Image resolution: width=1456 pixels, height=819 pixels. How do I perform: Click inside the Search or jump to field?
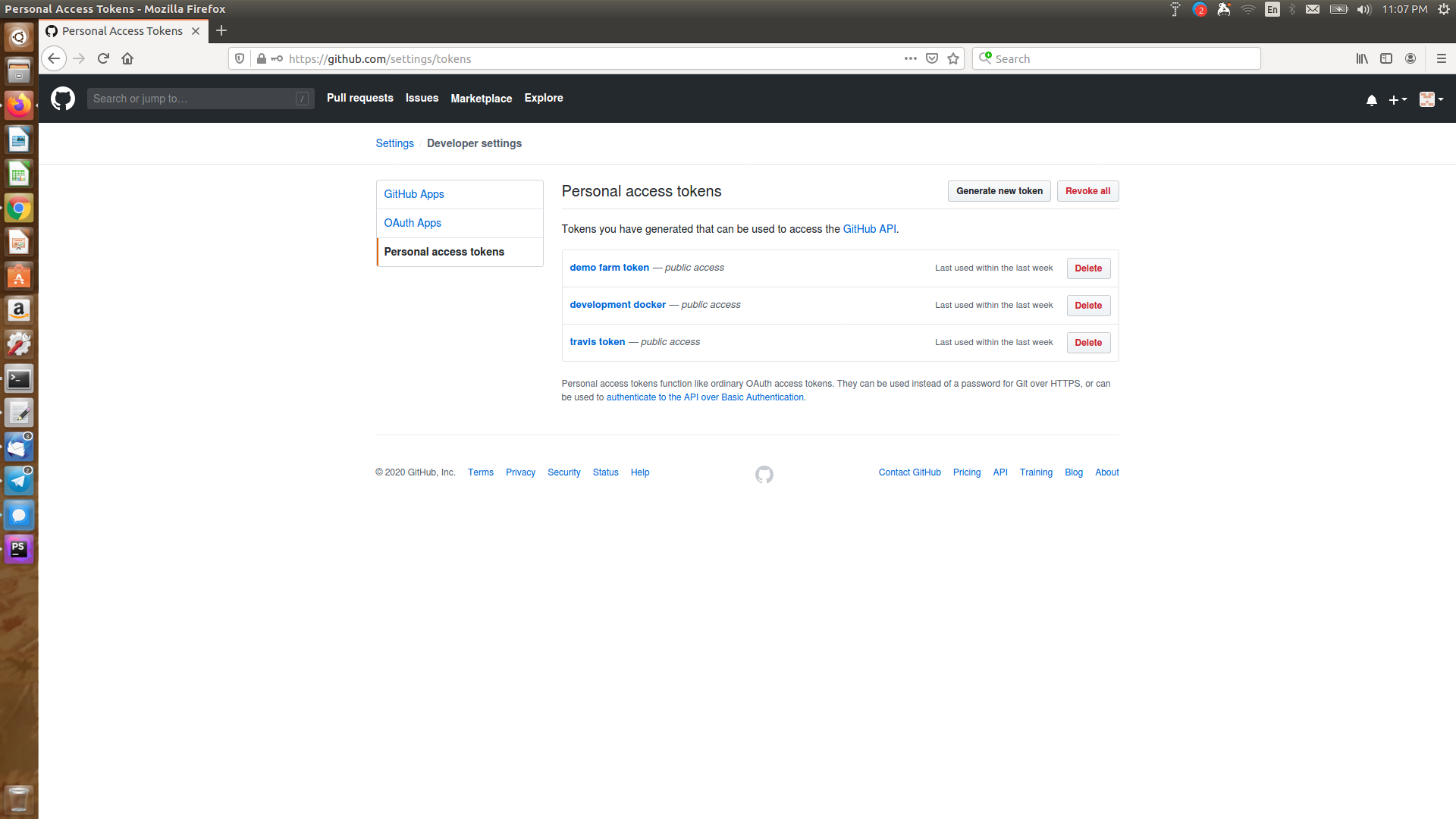[x=200, y=98]
